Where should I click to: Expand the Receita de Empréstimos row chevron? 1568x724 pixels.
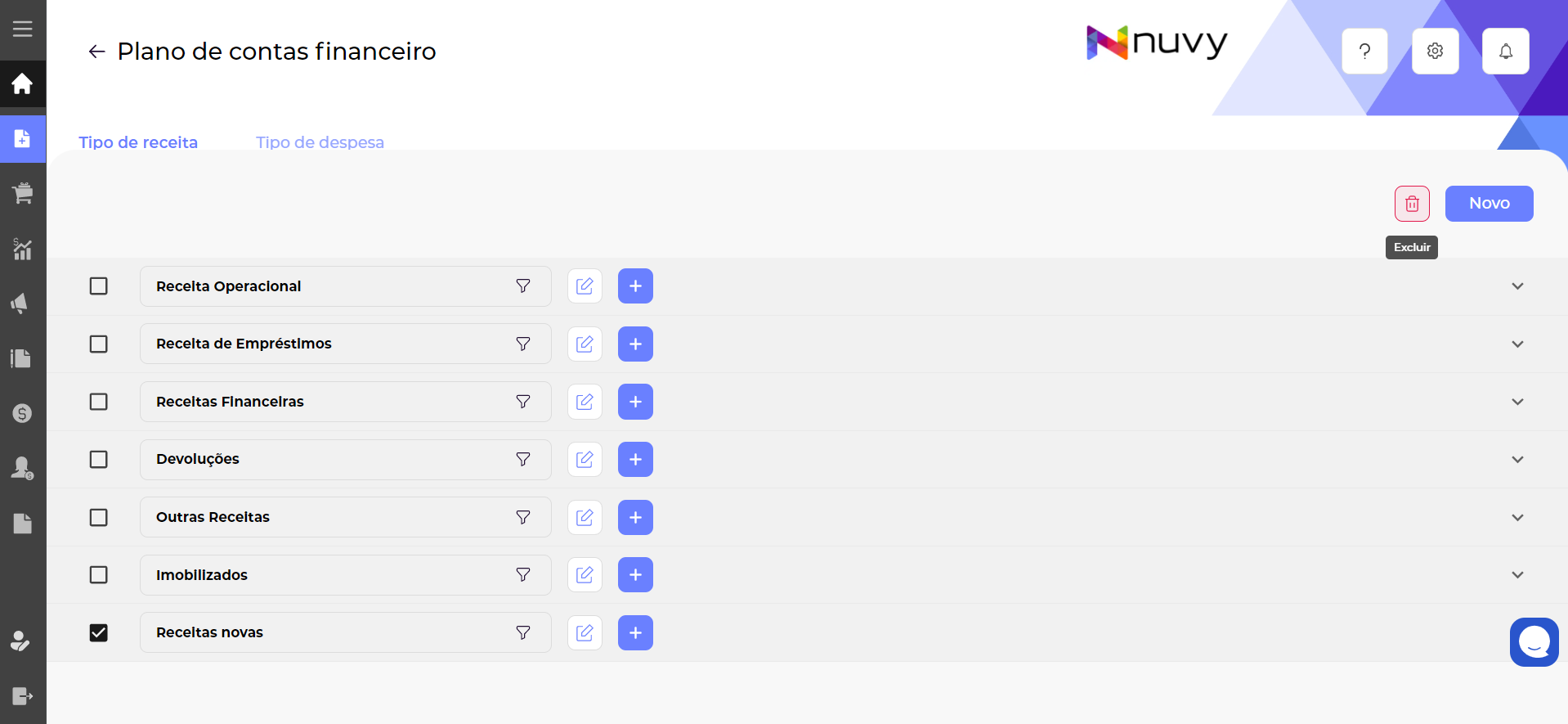pyautogui.click(x=1517, y=344)
